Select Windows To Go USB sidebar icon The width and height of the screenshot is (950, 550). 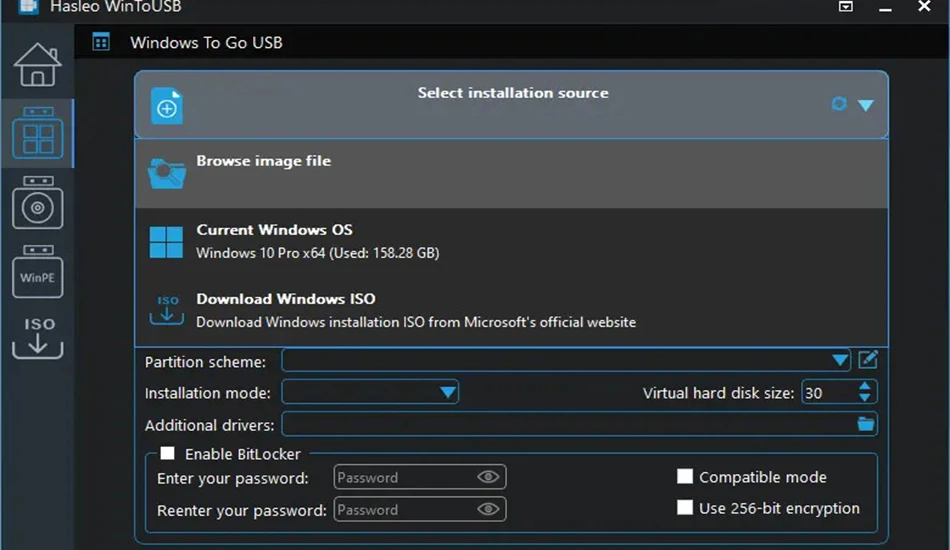pyautogui.click(x=38, y=133)
